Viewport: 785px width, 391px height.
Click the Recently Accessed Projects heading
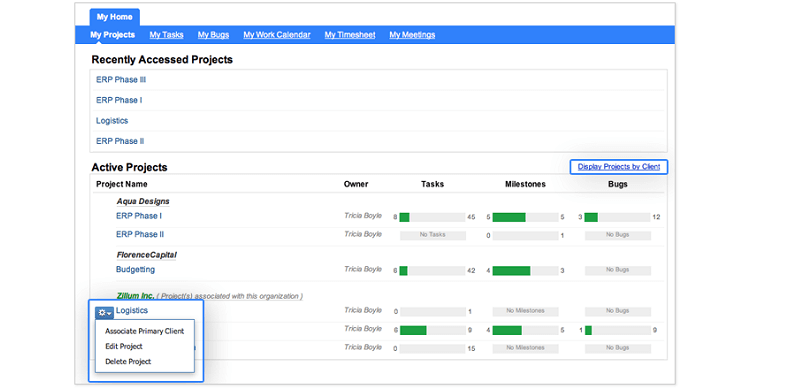click(x=162, y=60)
